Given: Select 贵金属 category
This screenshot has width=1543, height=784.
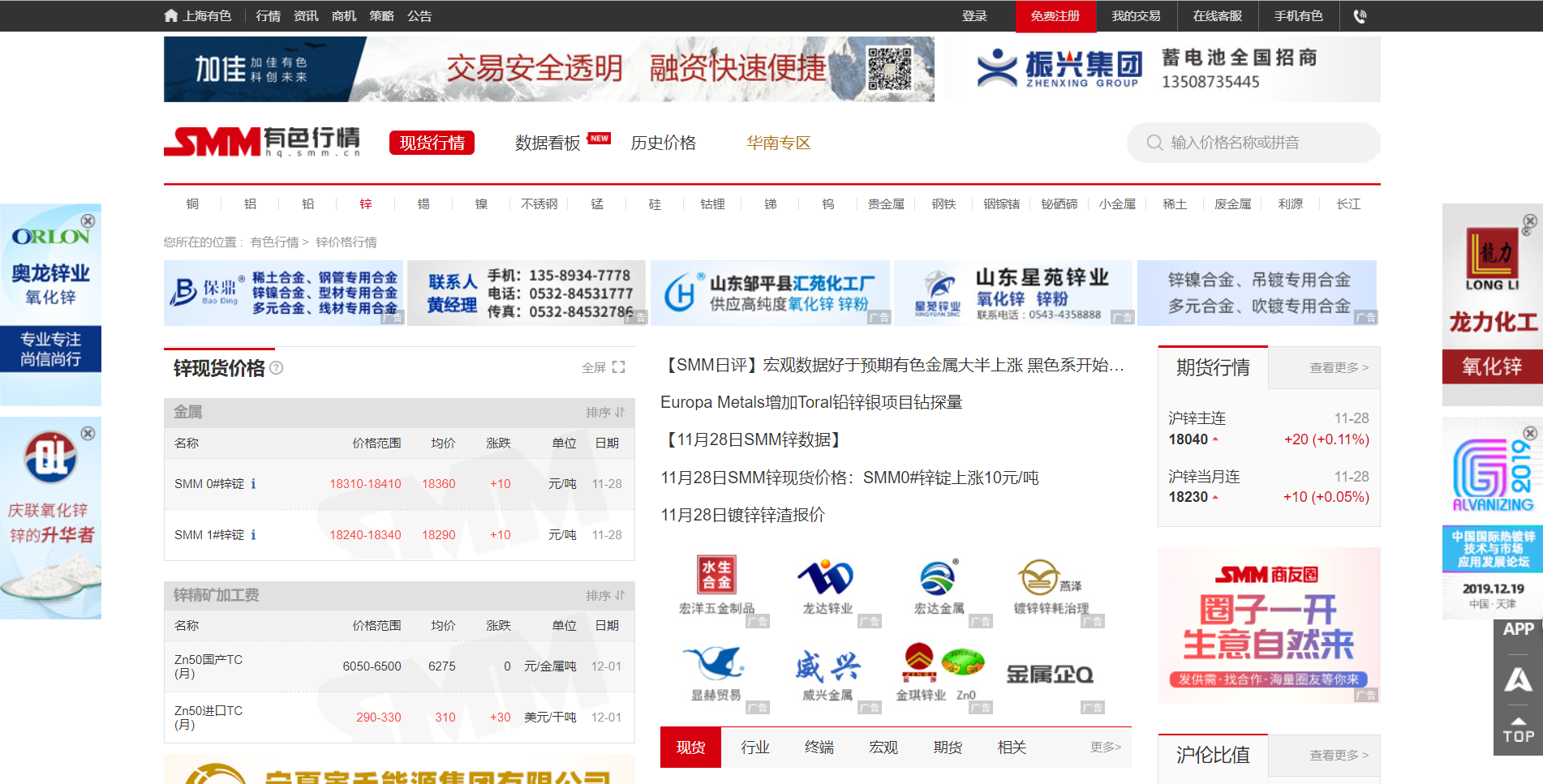Looking at the screenshot, I should (886, 203).
